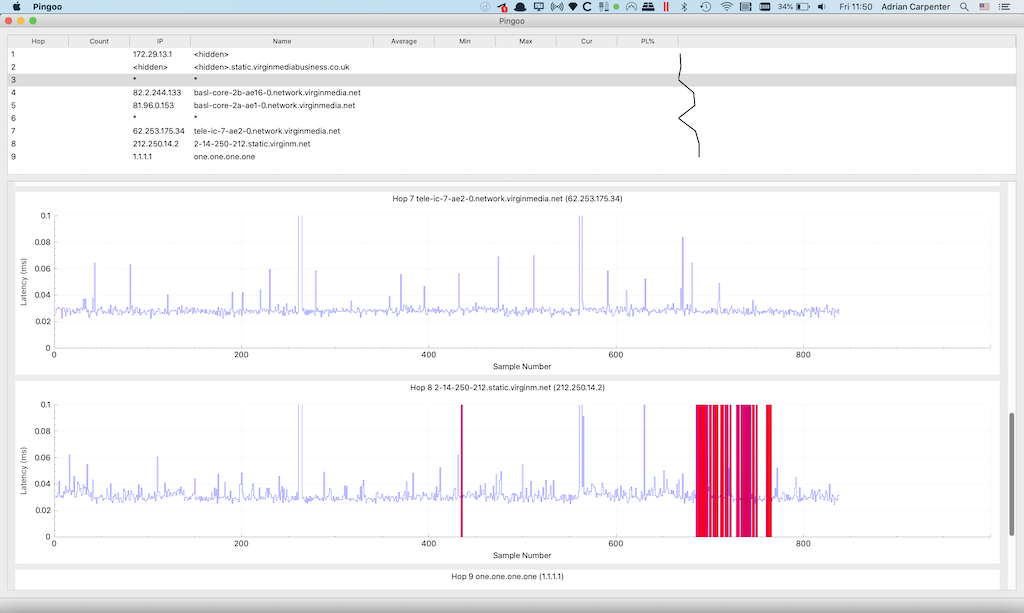This screenshot has height=613, width=1024.
Task: Select the 62.253.175.34 IP cell
Action: coord(159,131)
